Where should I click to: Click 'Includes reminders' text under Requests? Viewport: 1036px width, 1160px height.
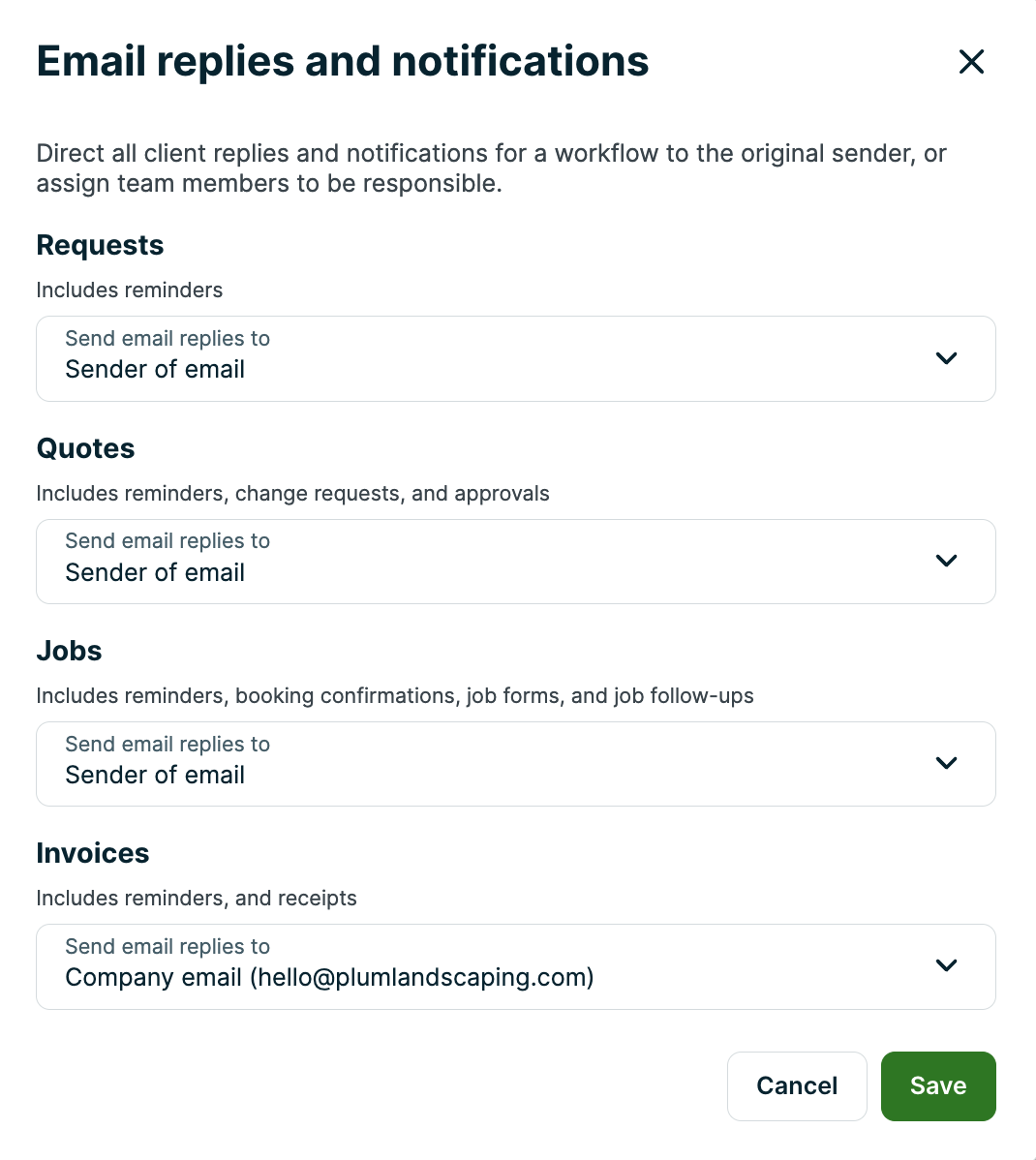[x=129, y=290]
